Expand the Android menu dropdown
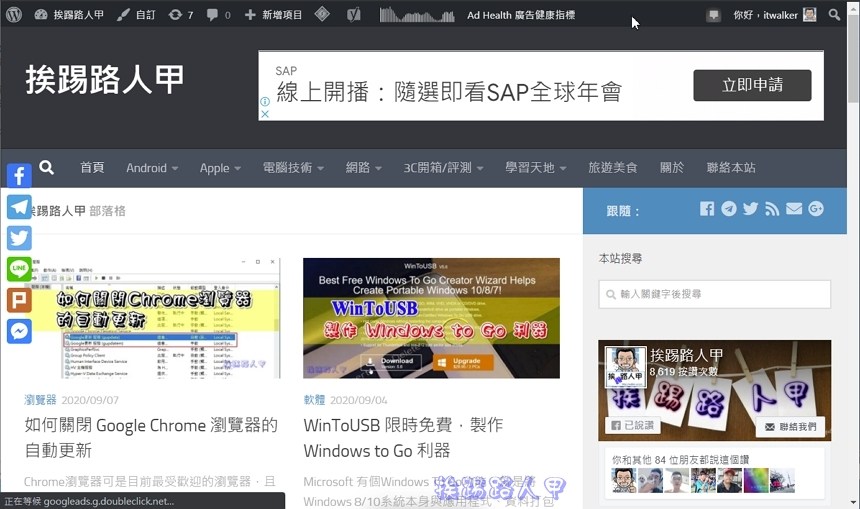 152,168
